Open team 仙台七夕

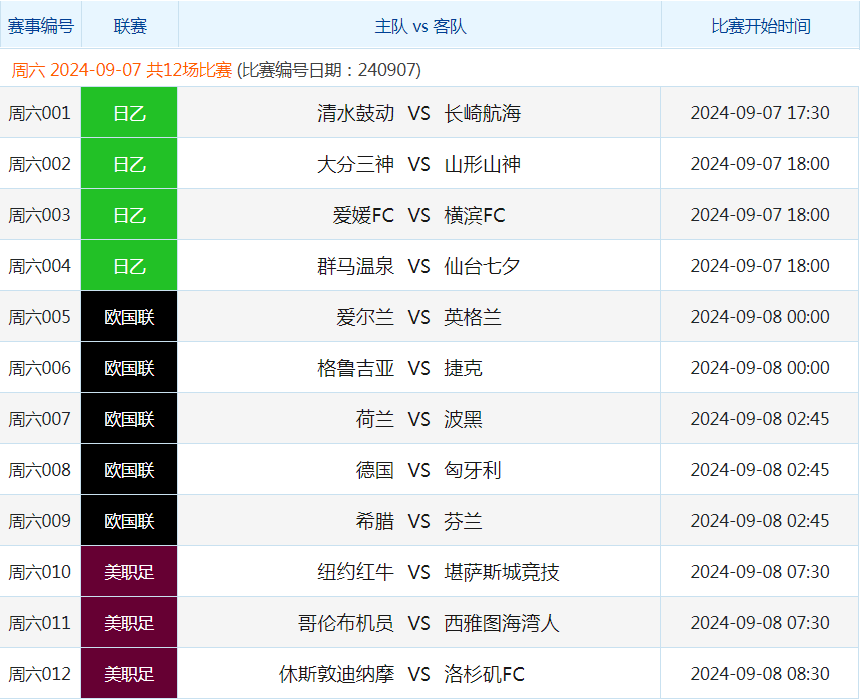tap(483, 266)
